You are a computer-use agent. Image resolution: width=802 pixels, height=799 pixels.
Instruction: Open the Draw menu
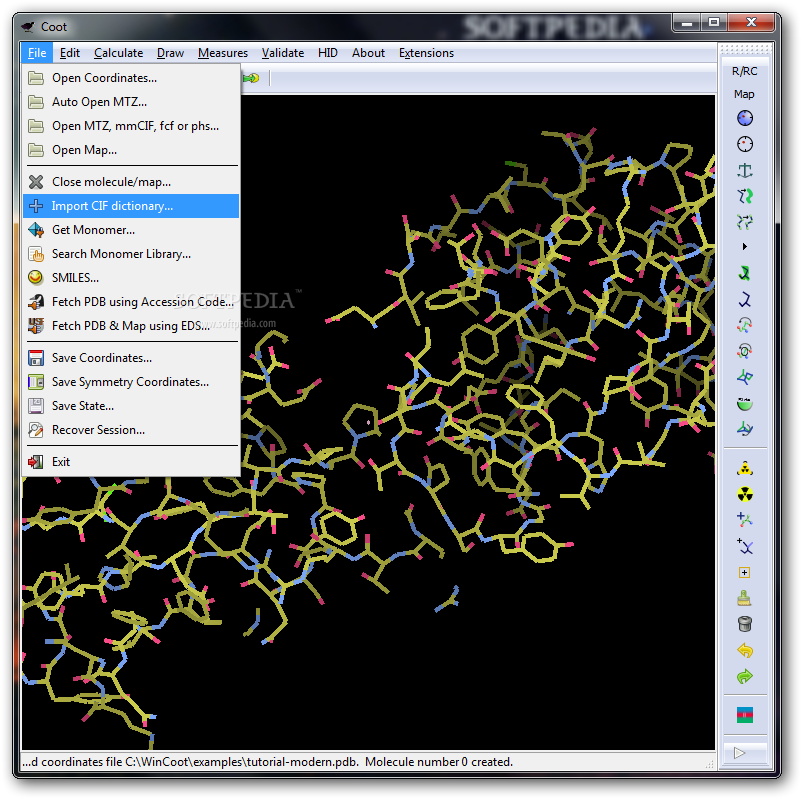tap(170, 53)
